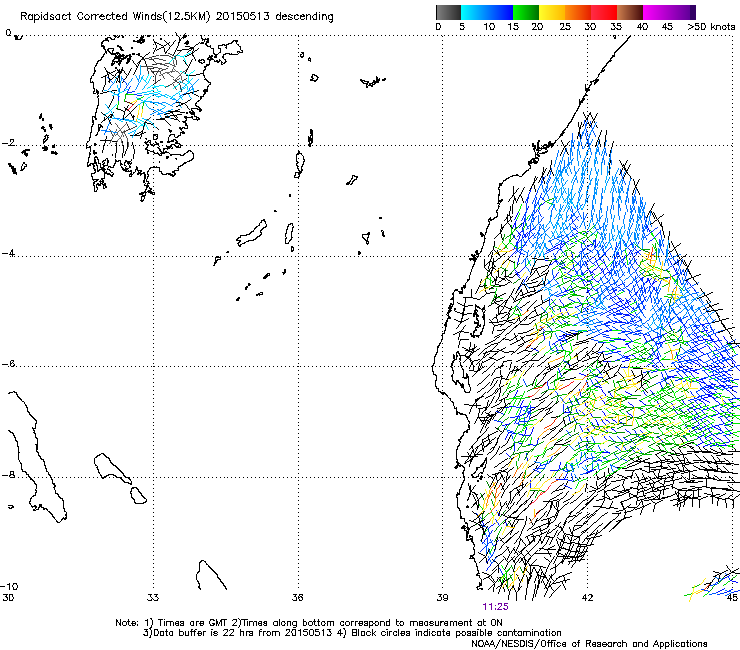The image size is (740, 650).
Task: Click the blue 10-15 knots legend swatch
Action: point(500,12)
